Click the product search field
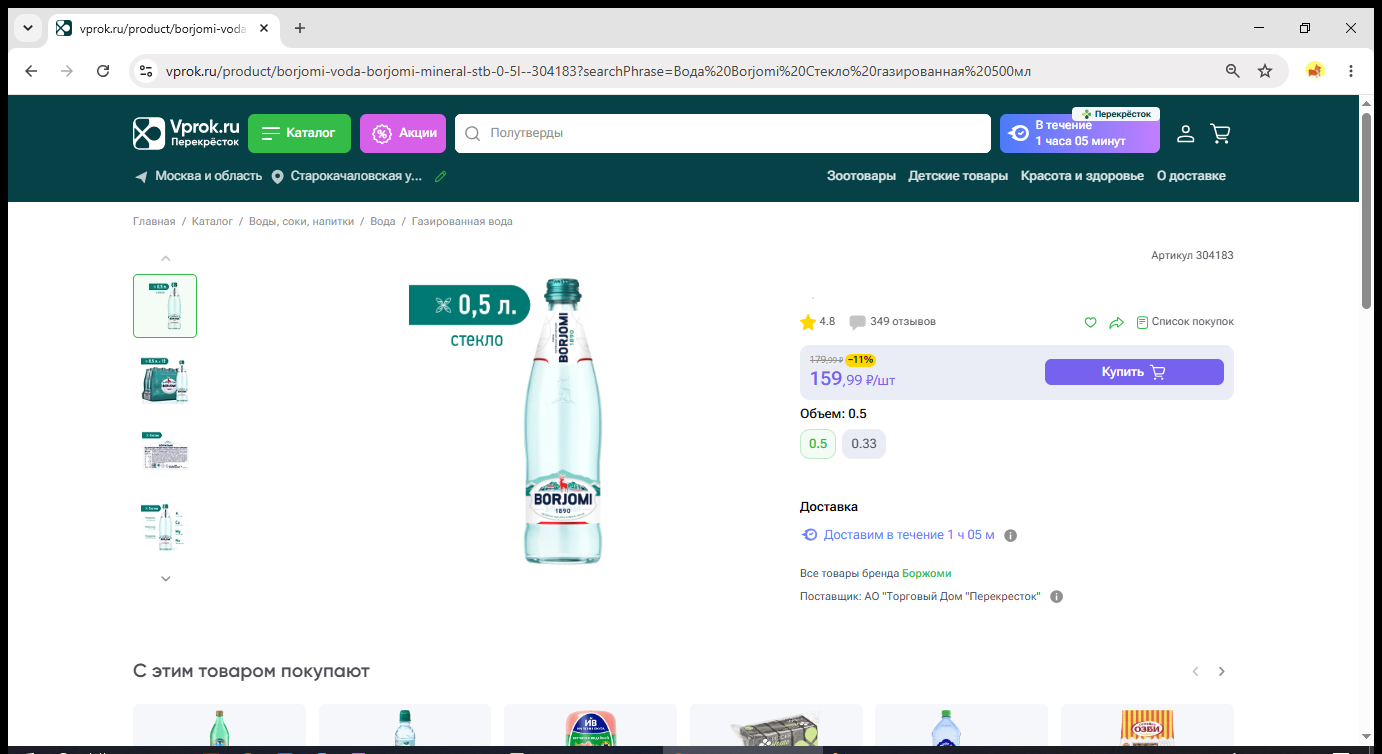This screenshot has width=1382, height=754. point(722,133)
